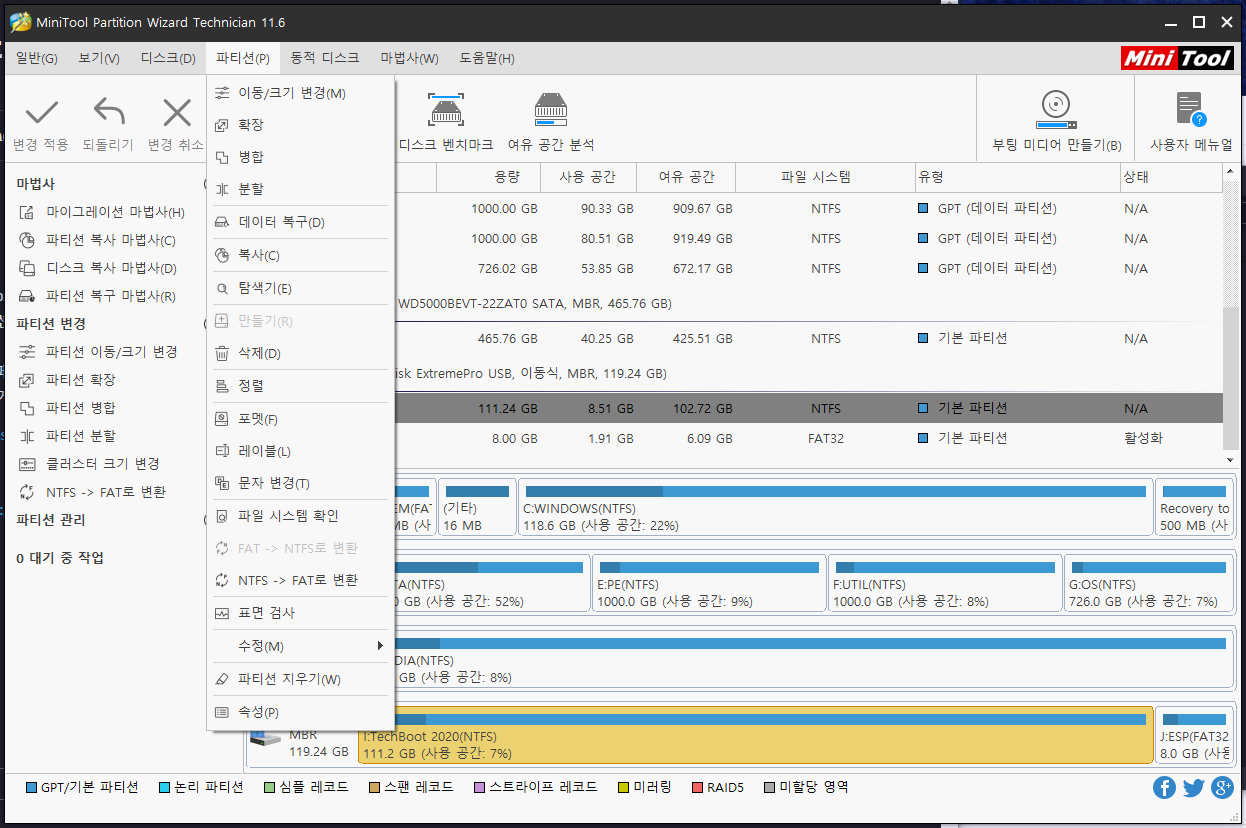Open Properties (속성) from partition menu
The height and width of the screenshot is (828, 1246).
(301, 712)
